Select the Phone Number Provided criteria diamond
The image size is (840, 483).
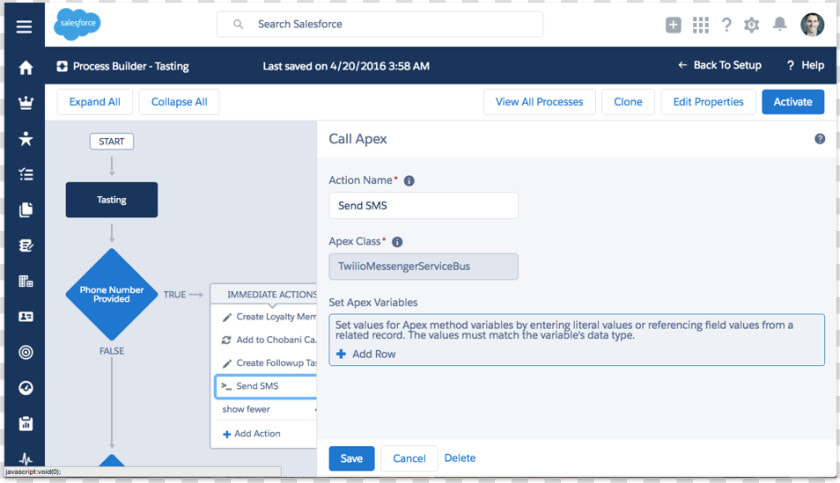coord(111,294)
